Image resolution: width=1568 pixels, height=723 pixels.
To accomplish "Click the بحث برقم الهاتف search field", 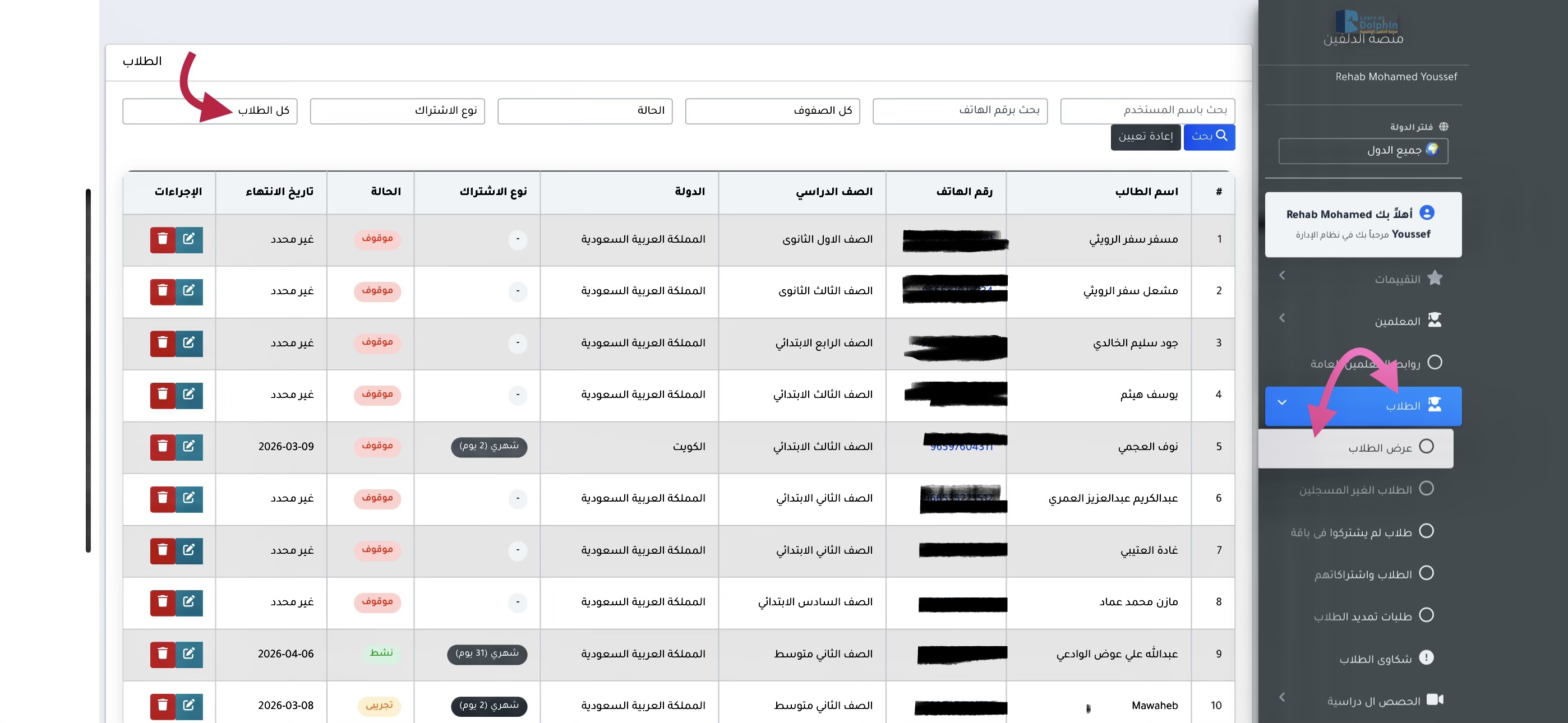I will tap(960, 111).
